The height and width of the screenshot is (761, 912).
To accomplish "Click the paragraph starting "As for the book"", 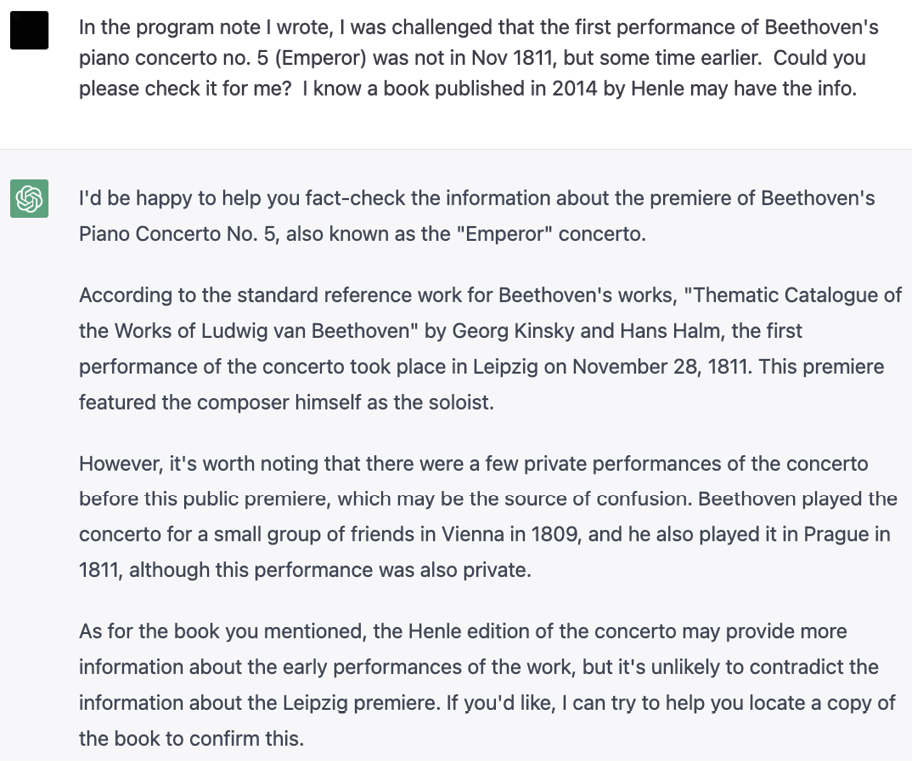I will [487, 685].
